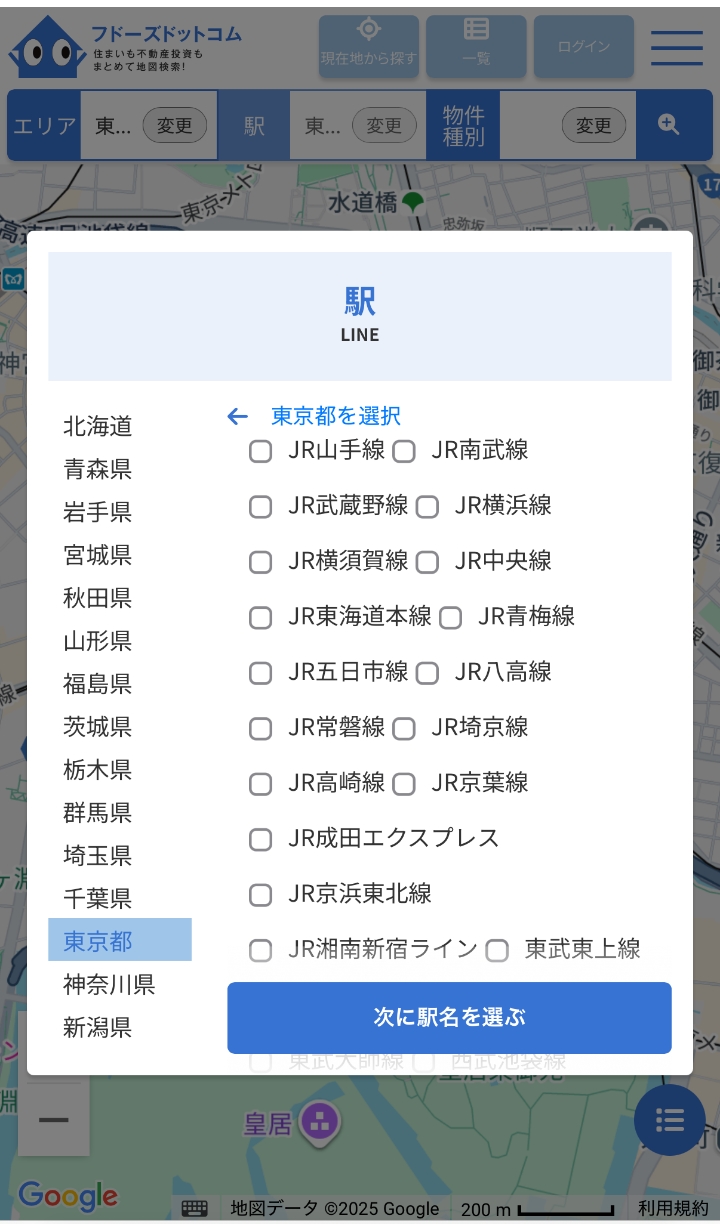
Task: Enable the JR中央線 checkbox
Action: tap(428, 562)
